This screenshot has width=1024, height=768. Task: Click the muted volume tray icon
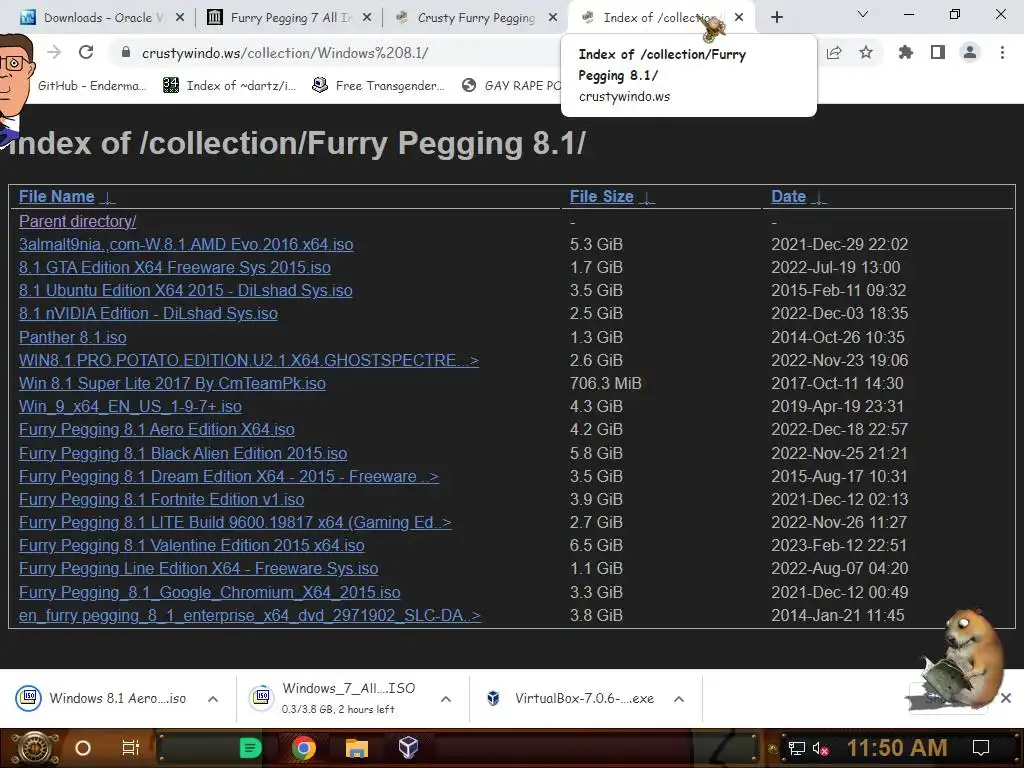(x=820, y=748)
